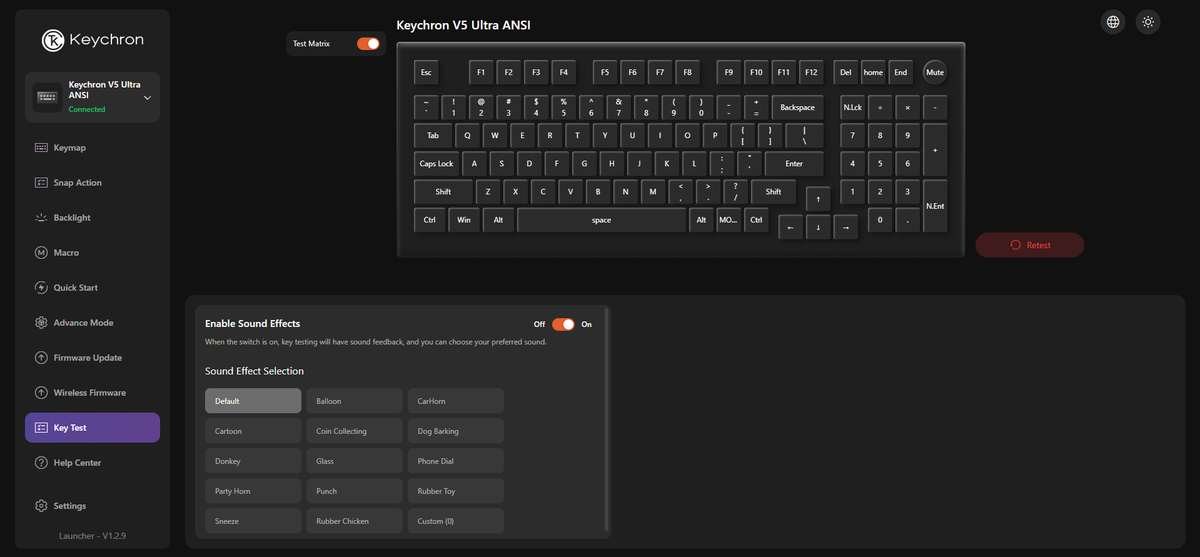Click the red Retest button
The image size is (1200, 557).
1030,245
